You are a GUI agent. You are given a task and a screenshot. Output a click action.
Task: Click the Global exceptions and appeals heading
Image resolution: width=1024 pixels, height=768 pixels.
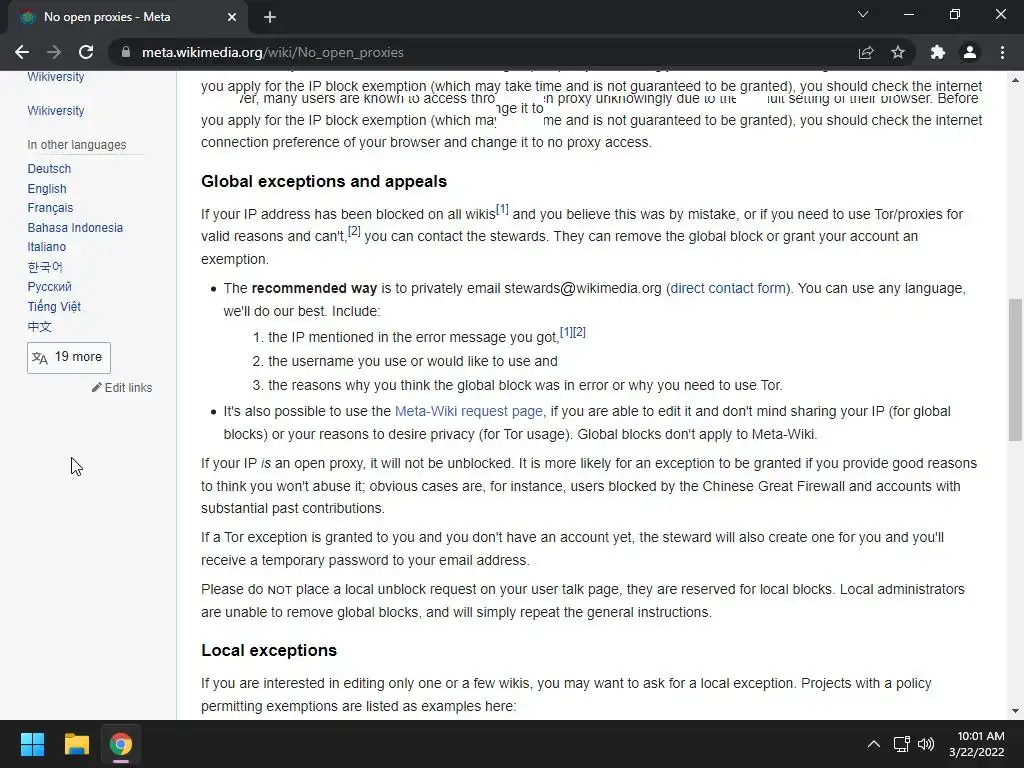324,181
